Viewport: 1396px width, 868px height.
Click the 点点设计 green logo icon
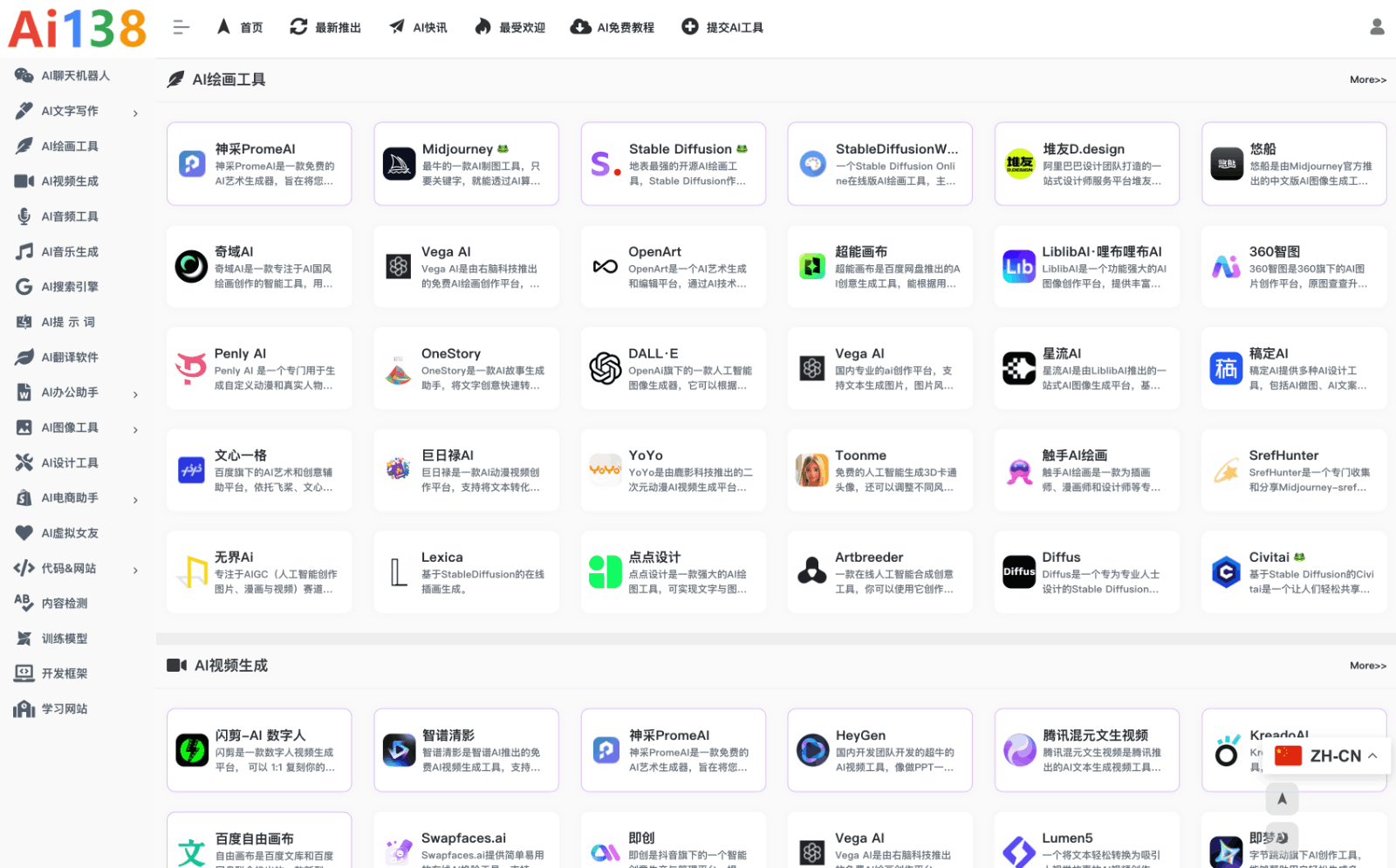click(606, 572)
